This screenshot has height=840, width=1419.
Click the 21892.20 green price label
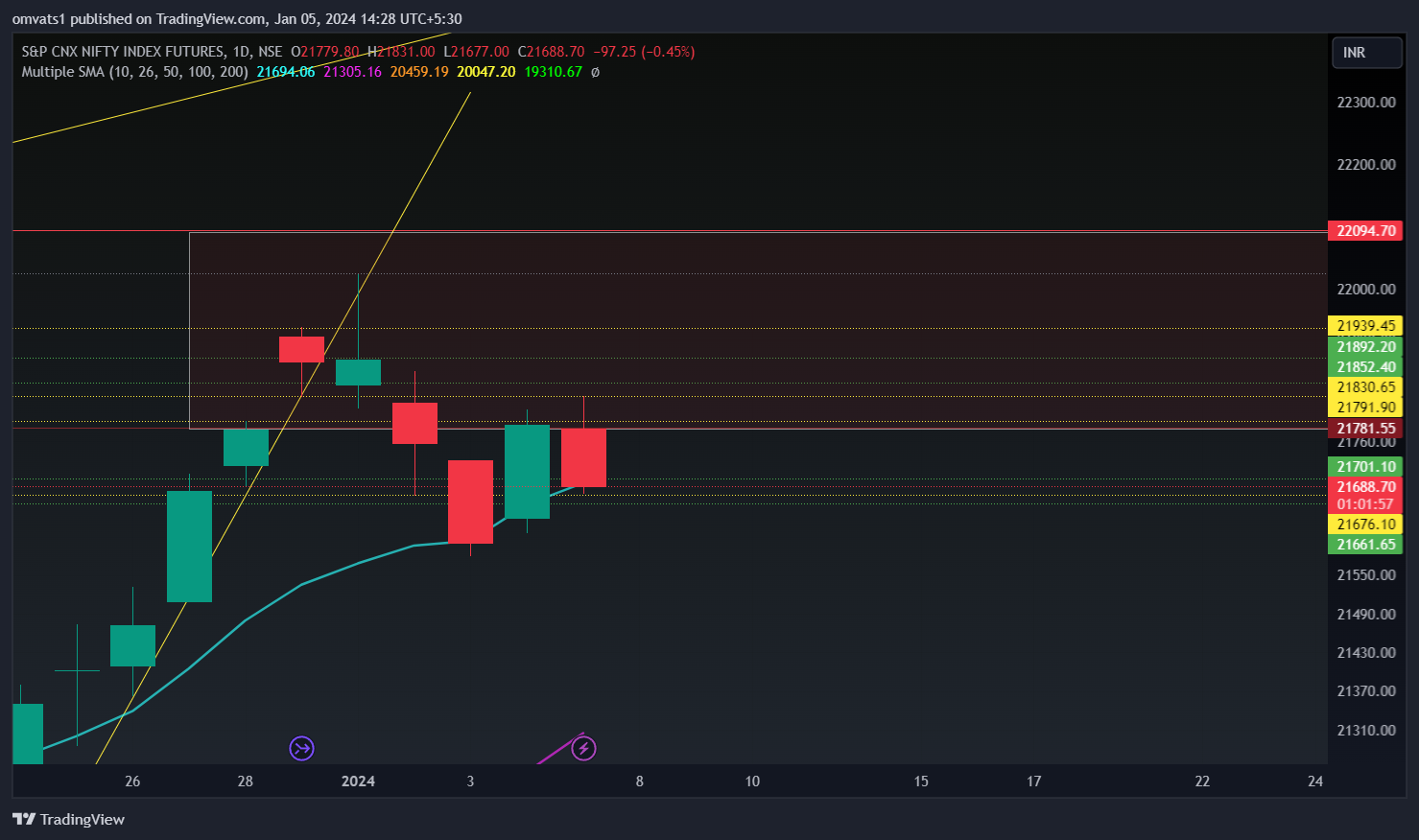(x=1365, y=347)
